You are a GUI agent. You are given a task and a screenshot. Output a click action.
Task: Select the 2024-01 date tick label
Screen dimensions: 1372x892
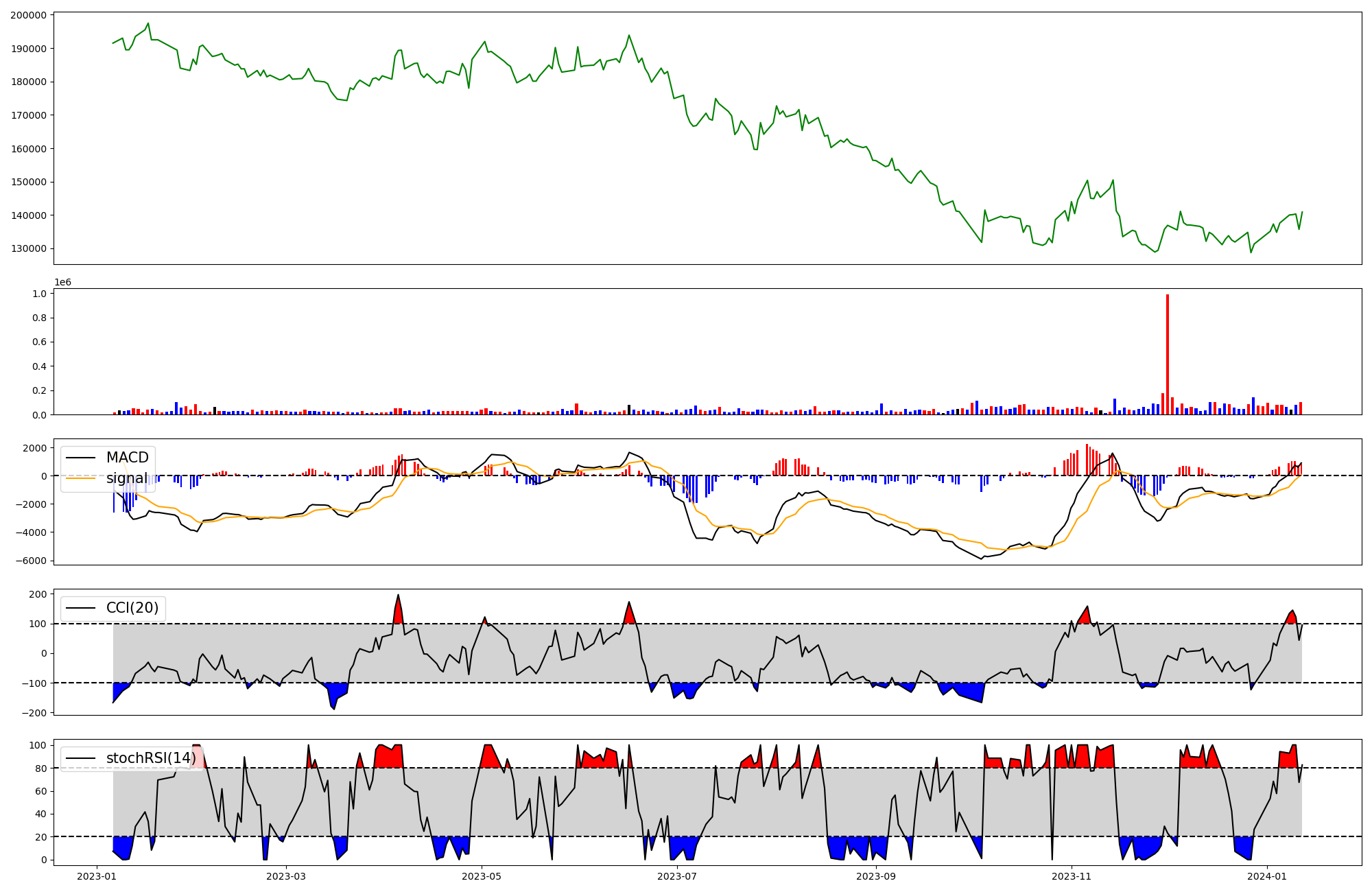tap(1266, 876)
